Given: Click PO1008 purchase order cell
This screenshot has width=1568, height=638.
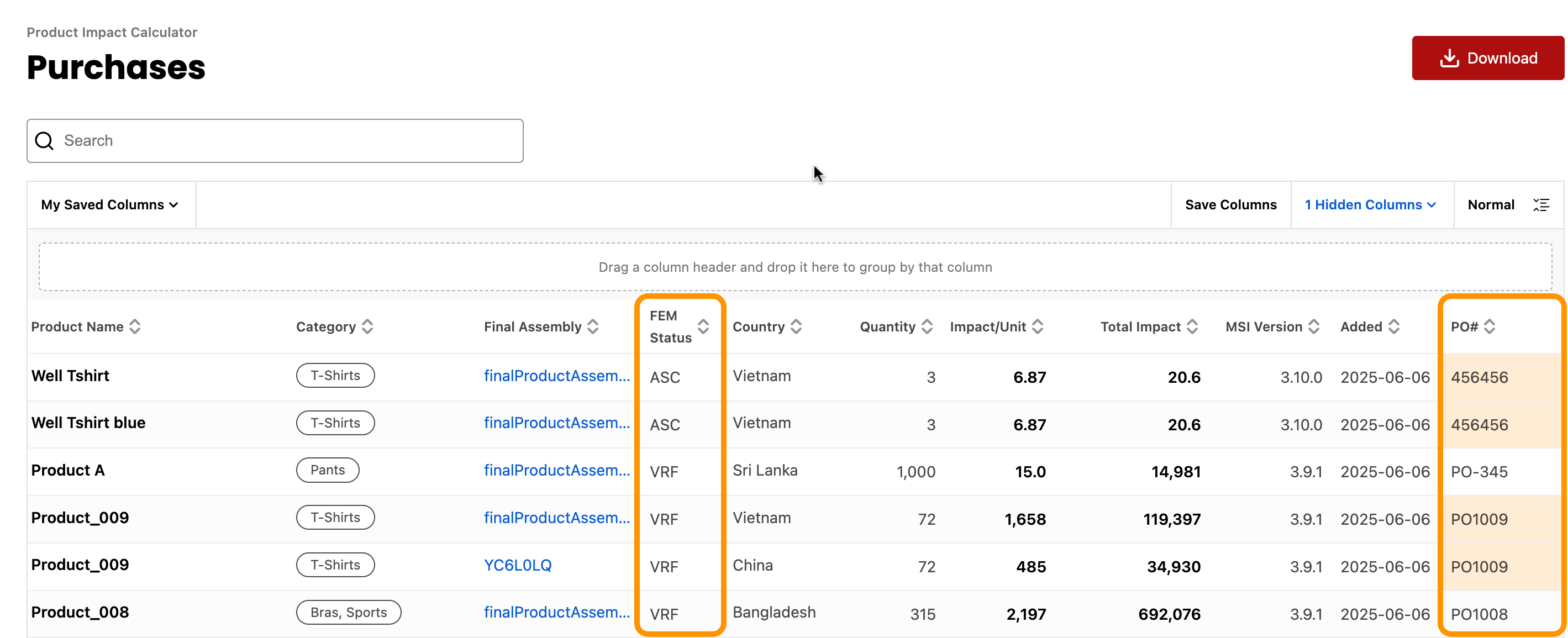Looking at the screenshot, I should pos(1480,614).
